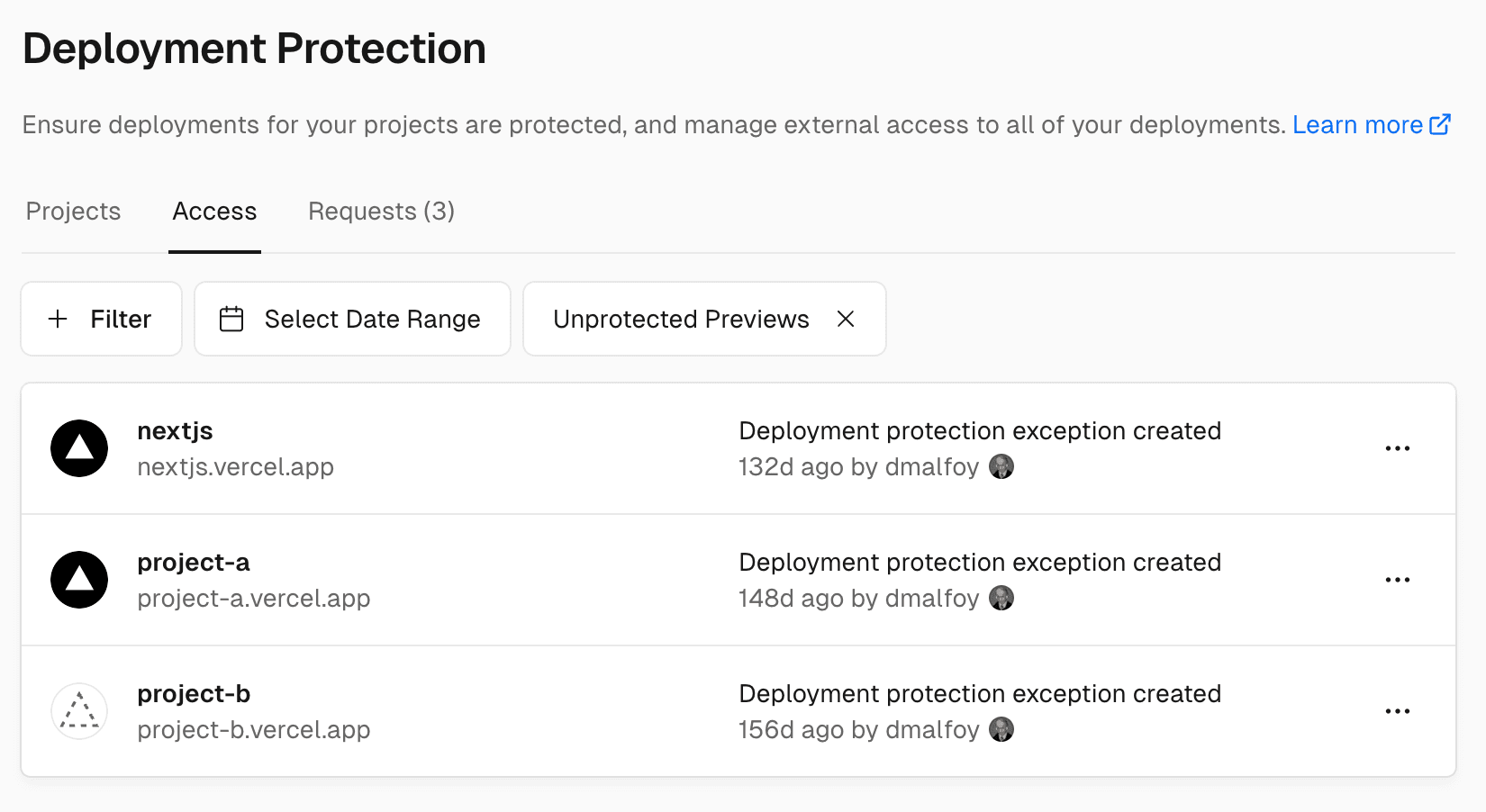Image resolution: width=1486 pixels, height=812 pixels.
Task: Open the ellipsis menu for nextjs
Action: (1398, 448)
